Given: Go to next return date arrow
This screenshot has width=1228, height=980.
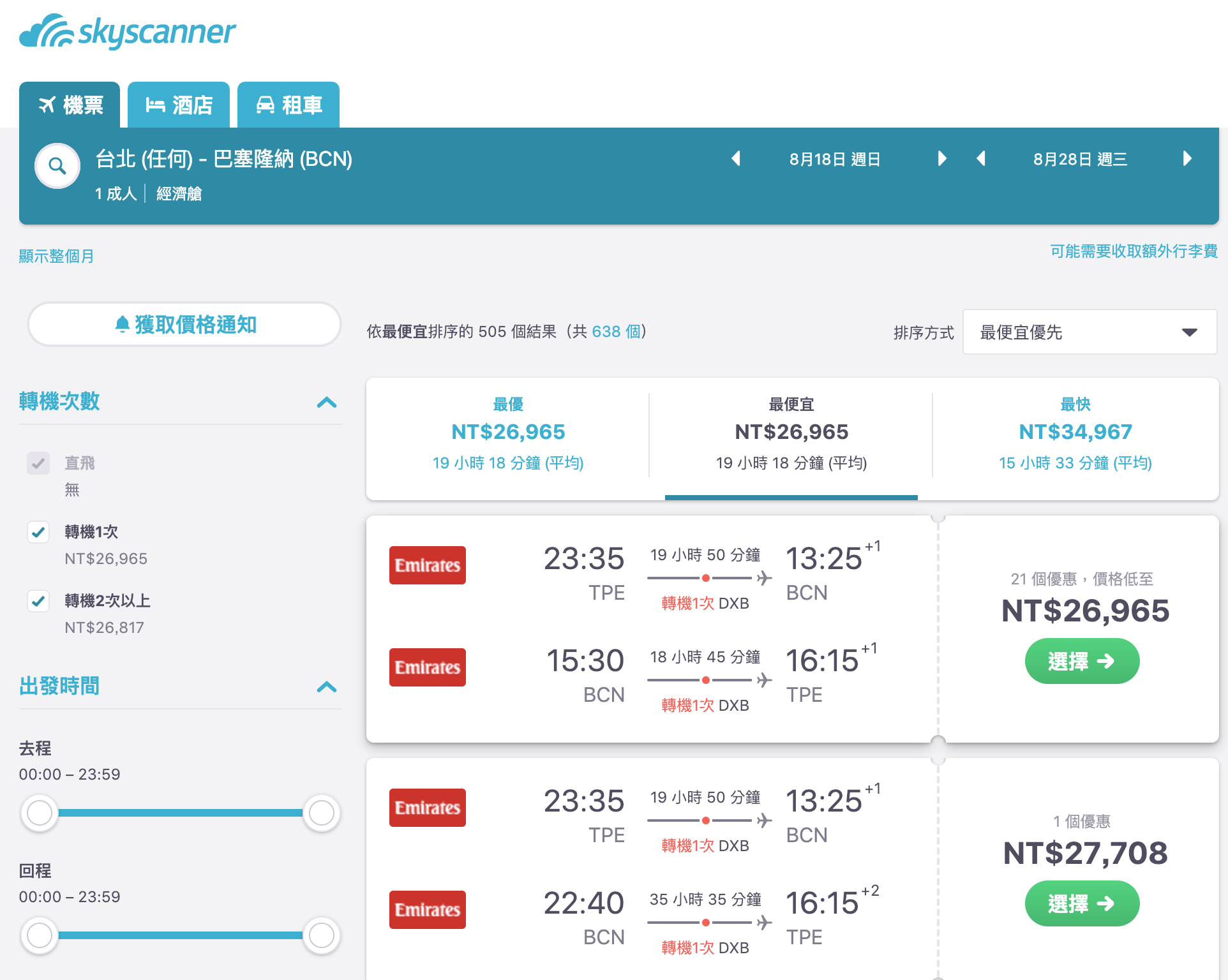Looking at the screenshot, I should tap(1187, 159).
